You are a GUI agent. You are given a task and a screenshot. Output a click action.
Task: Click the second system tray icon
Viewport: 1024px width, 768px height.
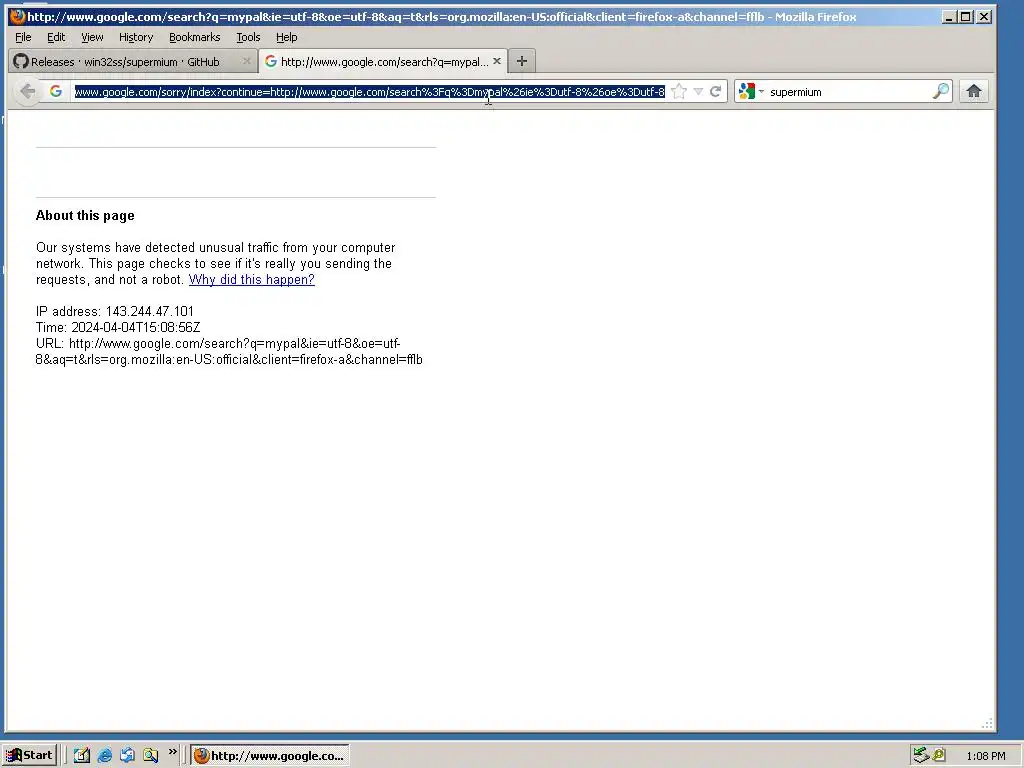pos(939,755)
